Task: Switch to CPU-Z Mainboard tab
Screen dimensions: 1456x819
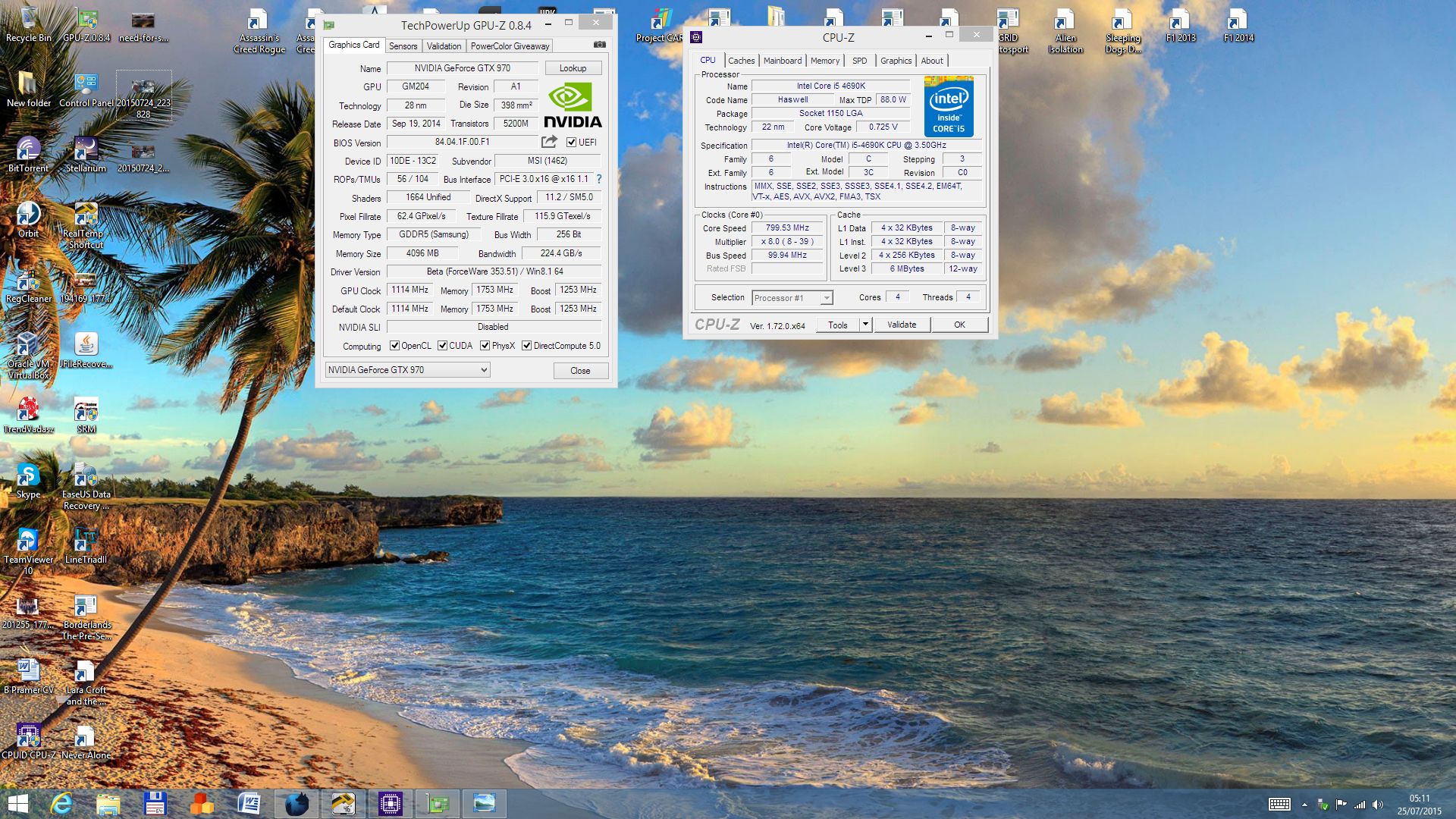Action: point(782,61)
